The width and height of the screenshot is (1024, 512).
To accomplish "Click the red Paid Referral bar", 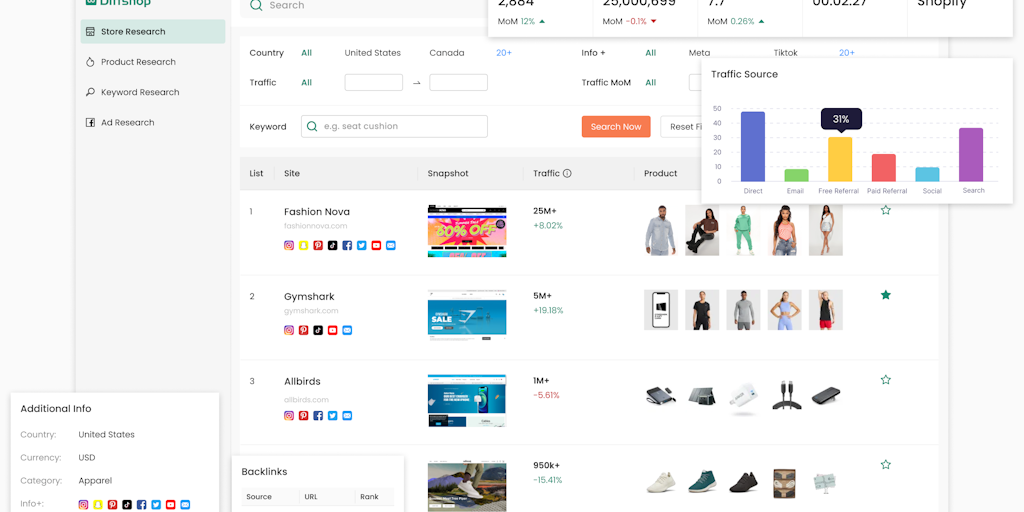I will 884,168.
